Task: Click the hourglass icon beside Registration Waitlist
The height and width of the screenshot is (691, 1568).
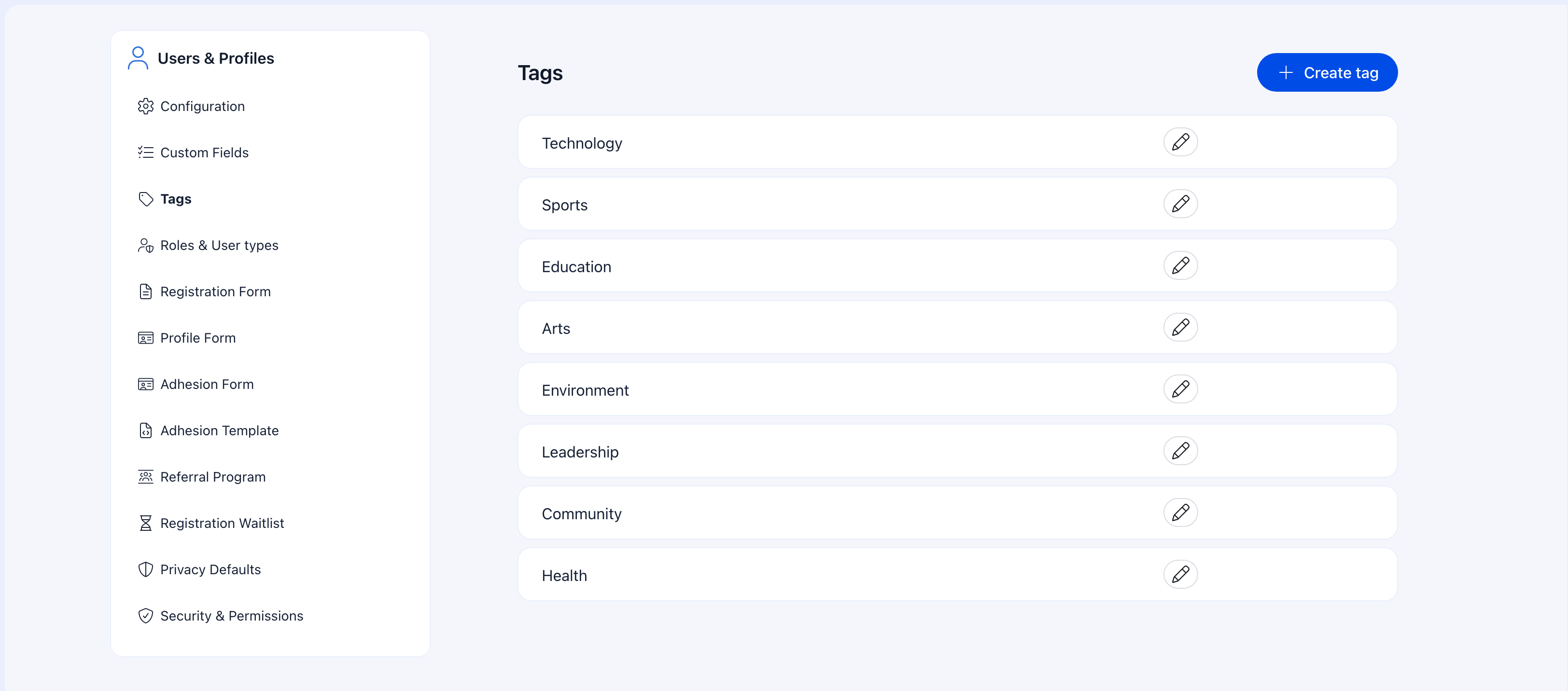Action: pos(145,523)
